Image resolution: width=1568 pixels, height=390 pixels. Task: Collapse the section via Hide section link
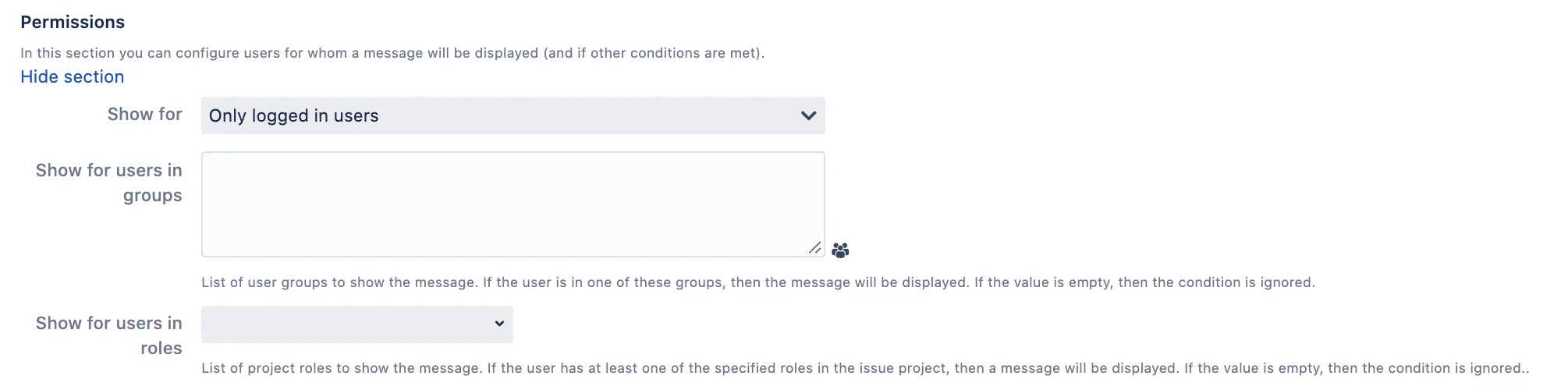[72, 76]
